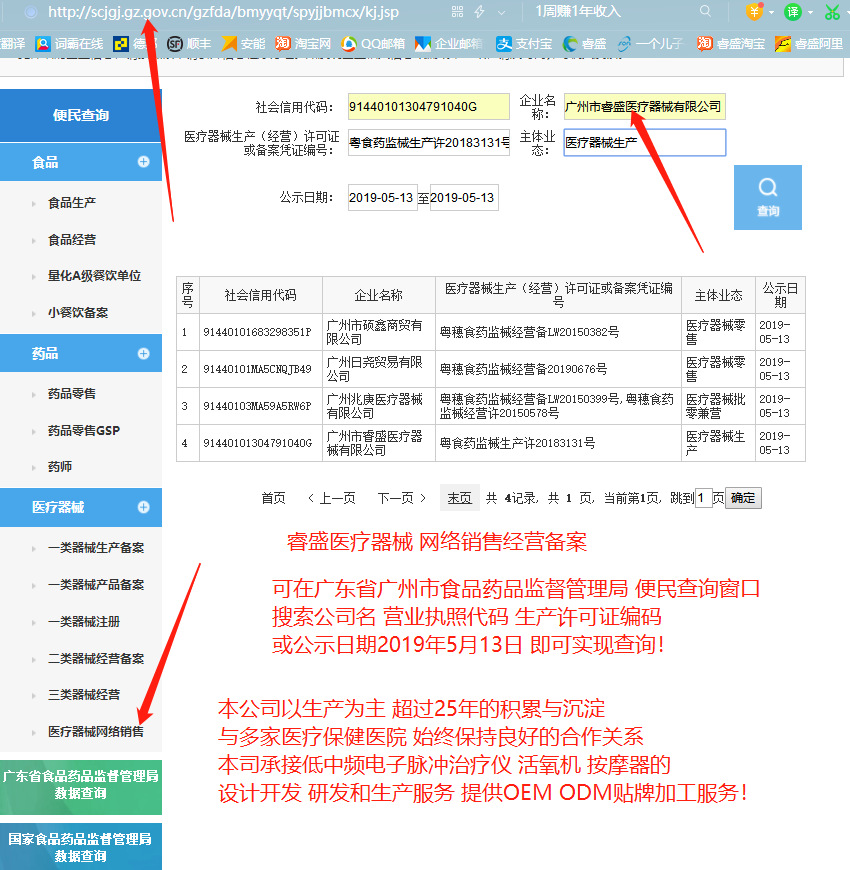
Task: Open 一类器械注册 in the sidebar
Action: (x=84, y=621)
